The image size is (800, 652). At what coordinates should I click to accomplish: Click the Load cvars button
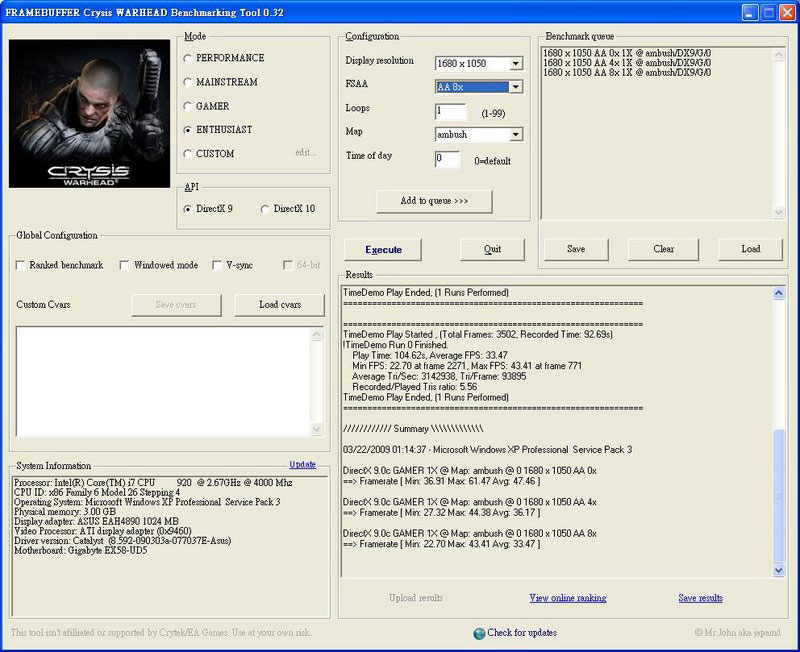(280, 305)
